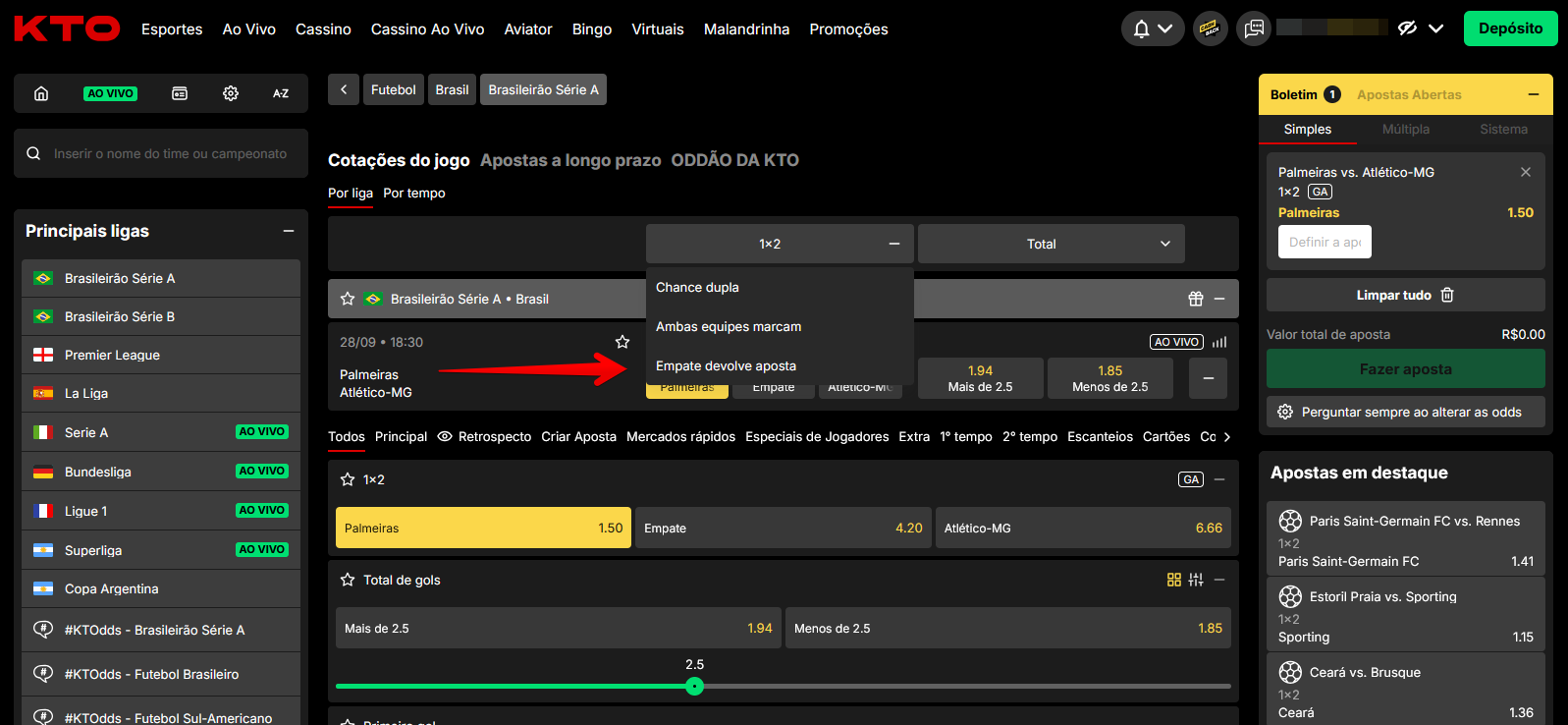The width and height of the screenshot is (1568, 725).
Task: Click the stake amount field
Action: click(1325, 242)
